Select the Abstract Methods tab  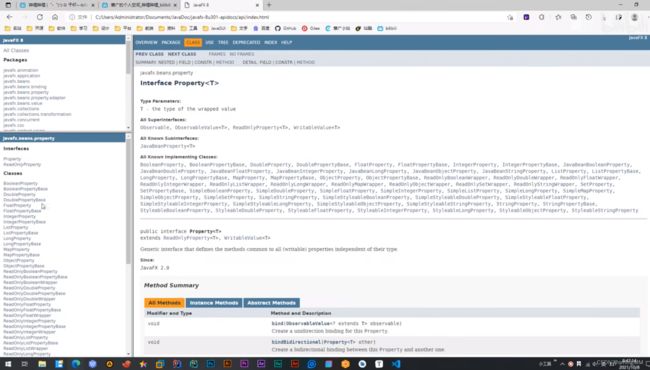pyautogui.click(x=272, y=303)
